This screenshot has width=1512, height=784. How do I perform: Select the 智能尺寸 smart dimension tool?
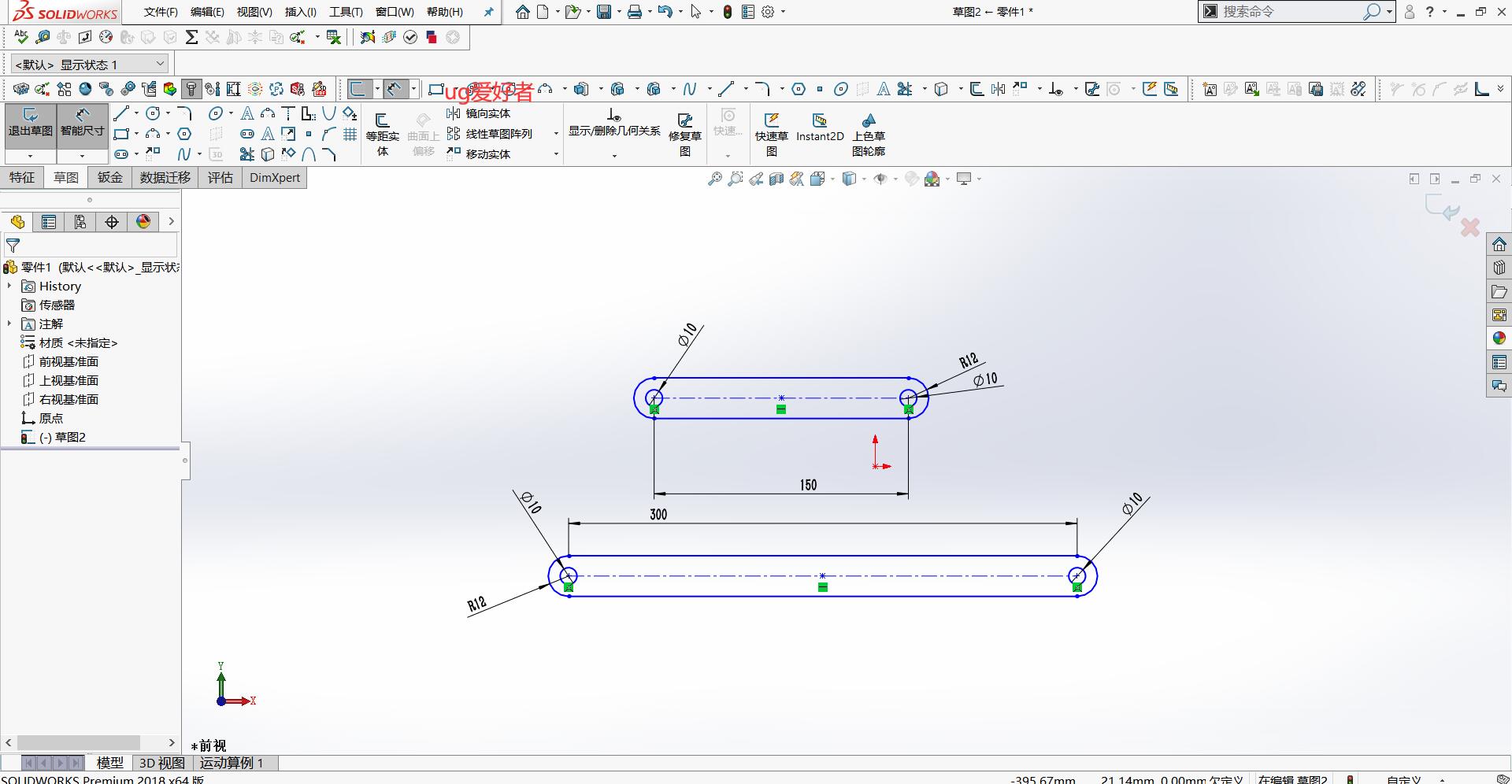pyautogui.click(x=82, y=124)
